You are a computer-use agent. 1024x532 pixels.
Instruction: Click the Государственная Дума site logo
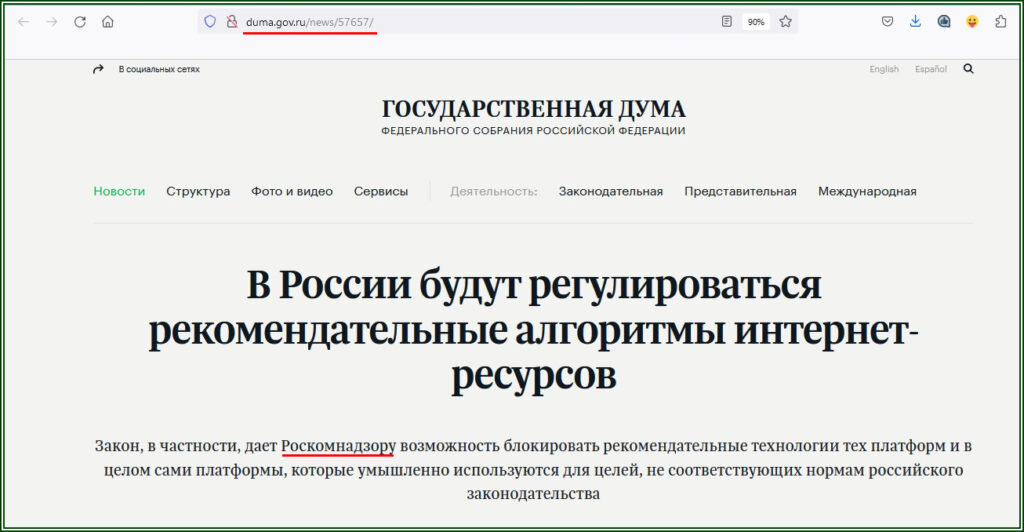(534, 109)
